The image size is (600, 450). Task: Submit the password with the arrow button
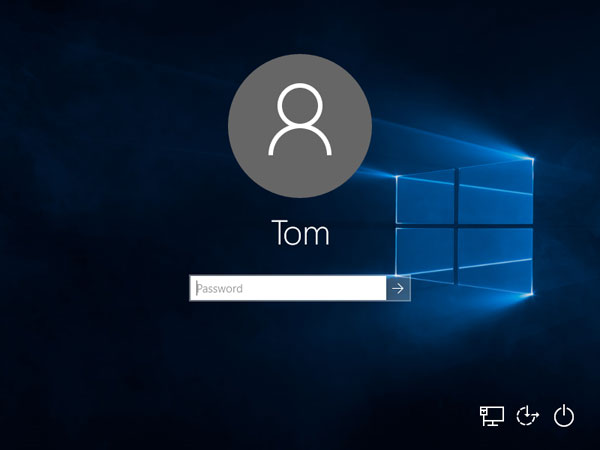(x=398, y=288)
